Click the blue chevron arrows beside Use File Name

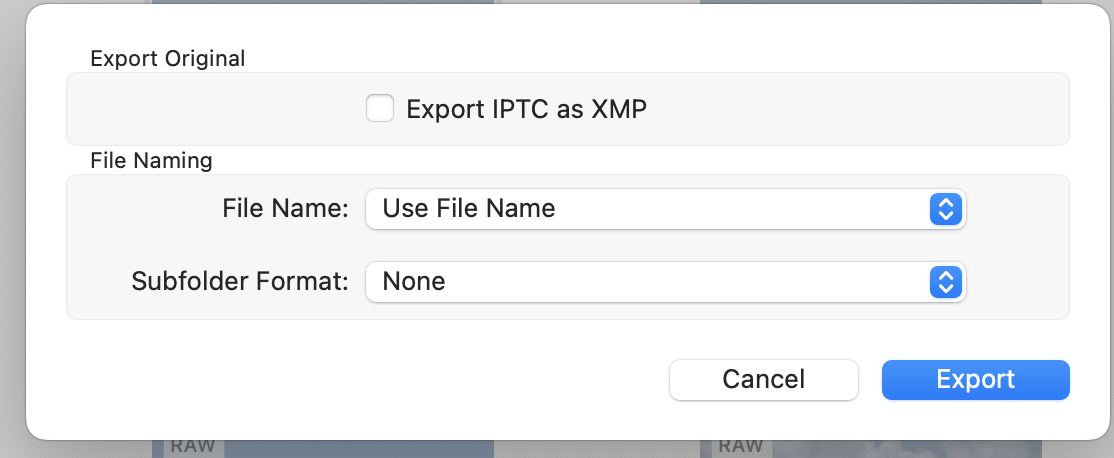point(945,209)
